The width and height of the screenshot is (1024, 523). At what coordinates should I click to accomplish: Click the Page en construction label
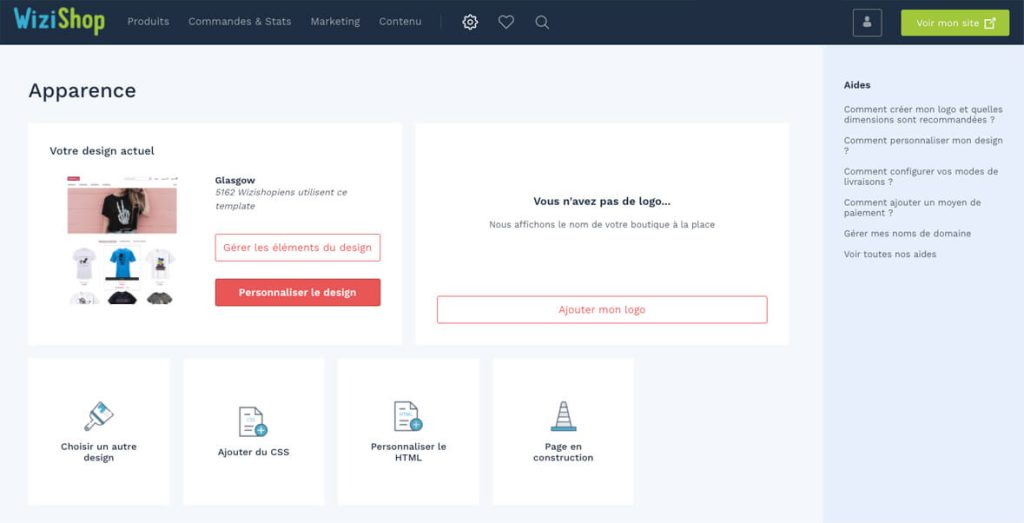(563, 452)
